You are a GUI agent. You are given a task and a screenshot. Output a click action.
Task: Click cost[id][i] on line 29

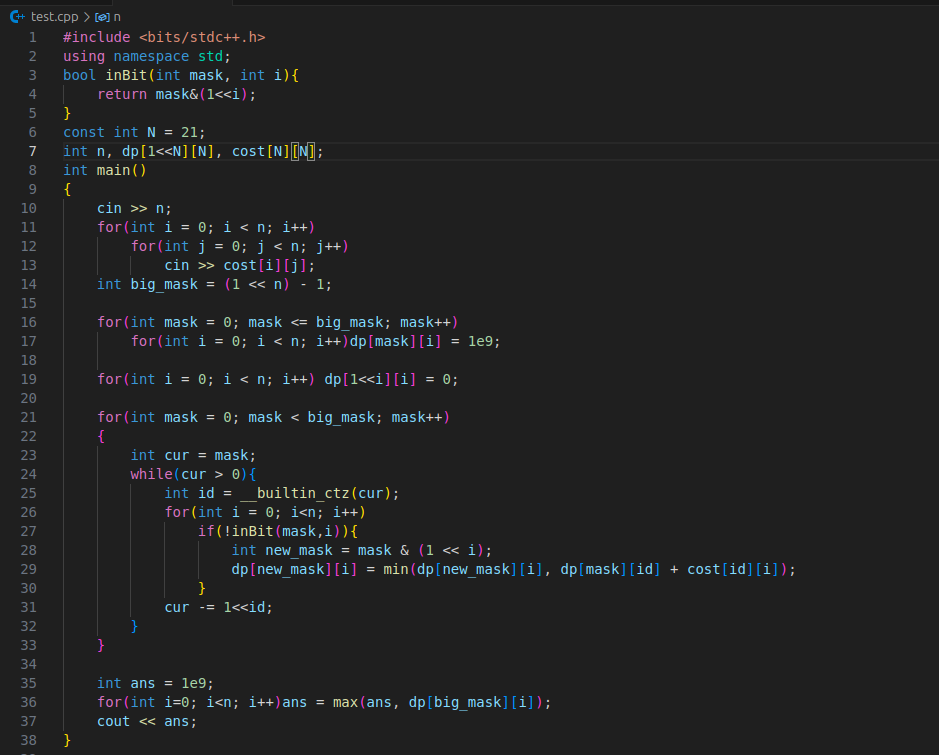[733, 569]
